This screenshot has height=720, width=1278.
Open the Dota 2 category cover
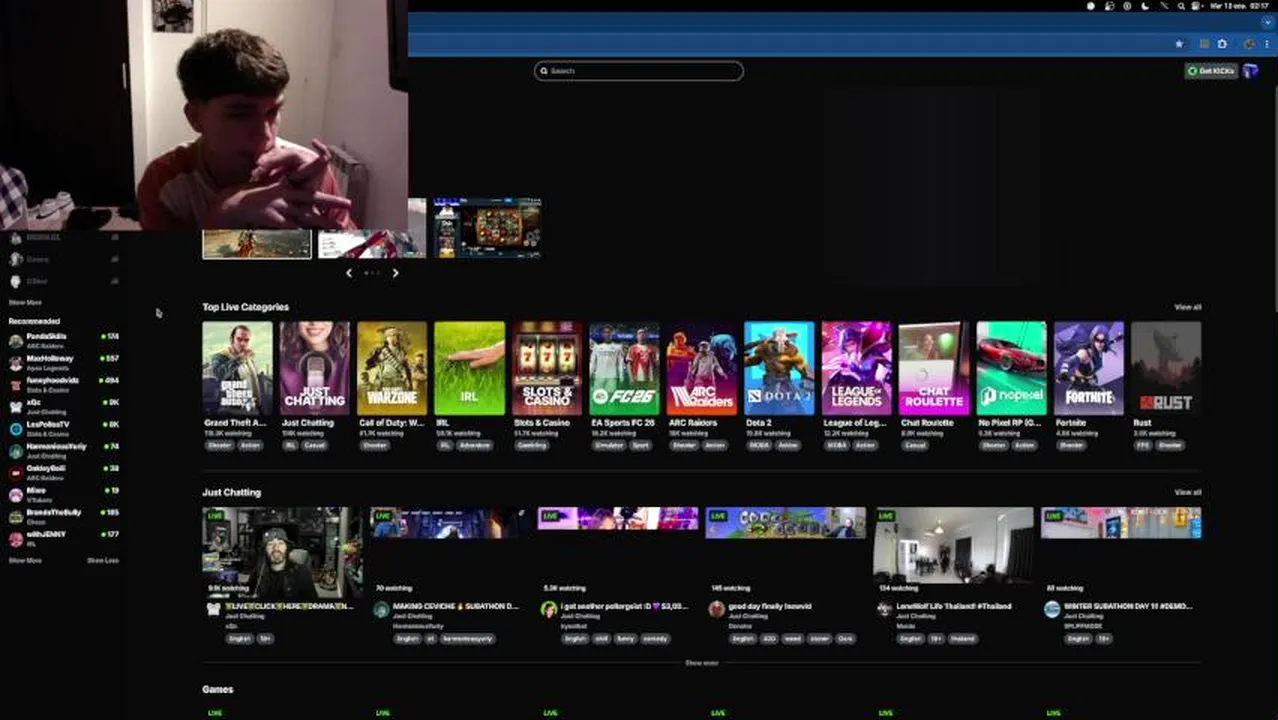point(779,368)
